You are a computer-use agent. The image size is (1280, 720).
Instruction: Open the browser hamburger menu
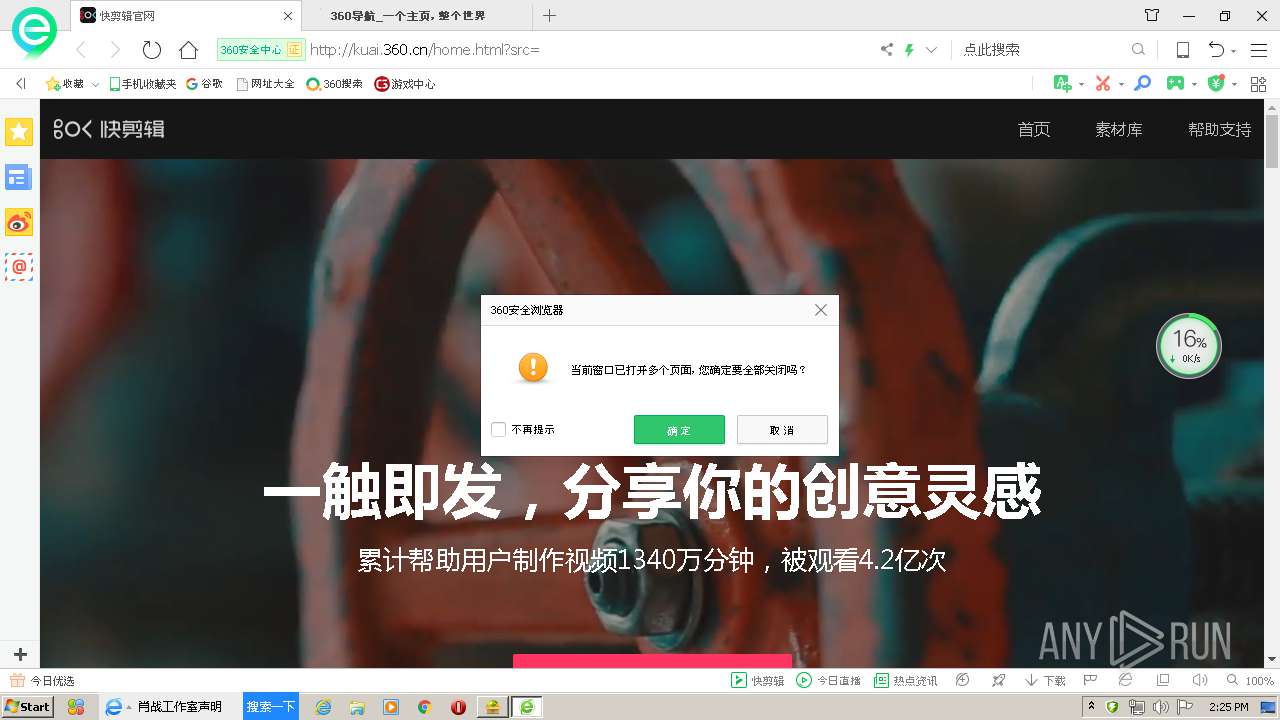coord(1259,50)
